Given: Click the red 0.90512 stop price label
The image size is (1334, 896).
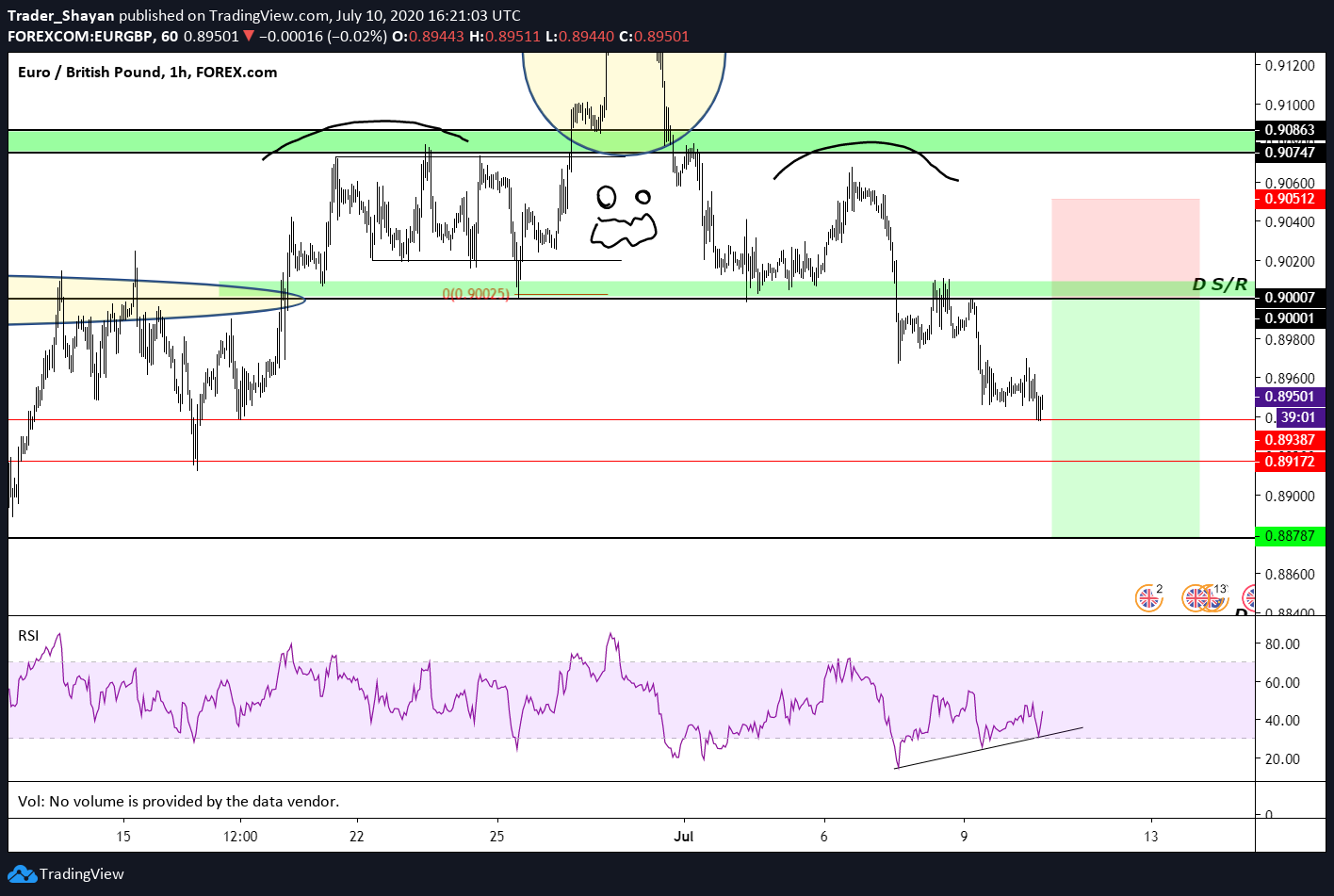Looking at the screenshot, I should pos(1290,199).
